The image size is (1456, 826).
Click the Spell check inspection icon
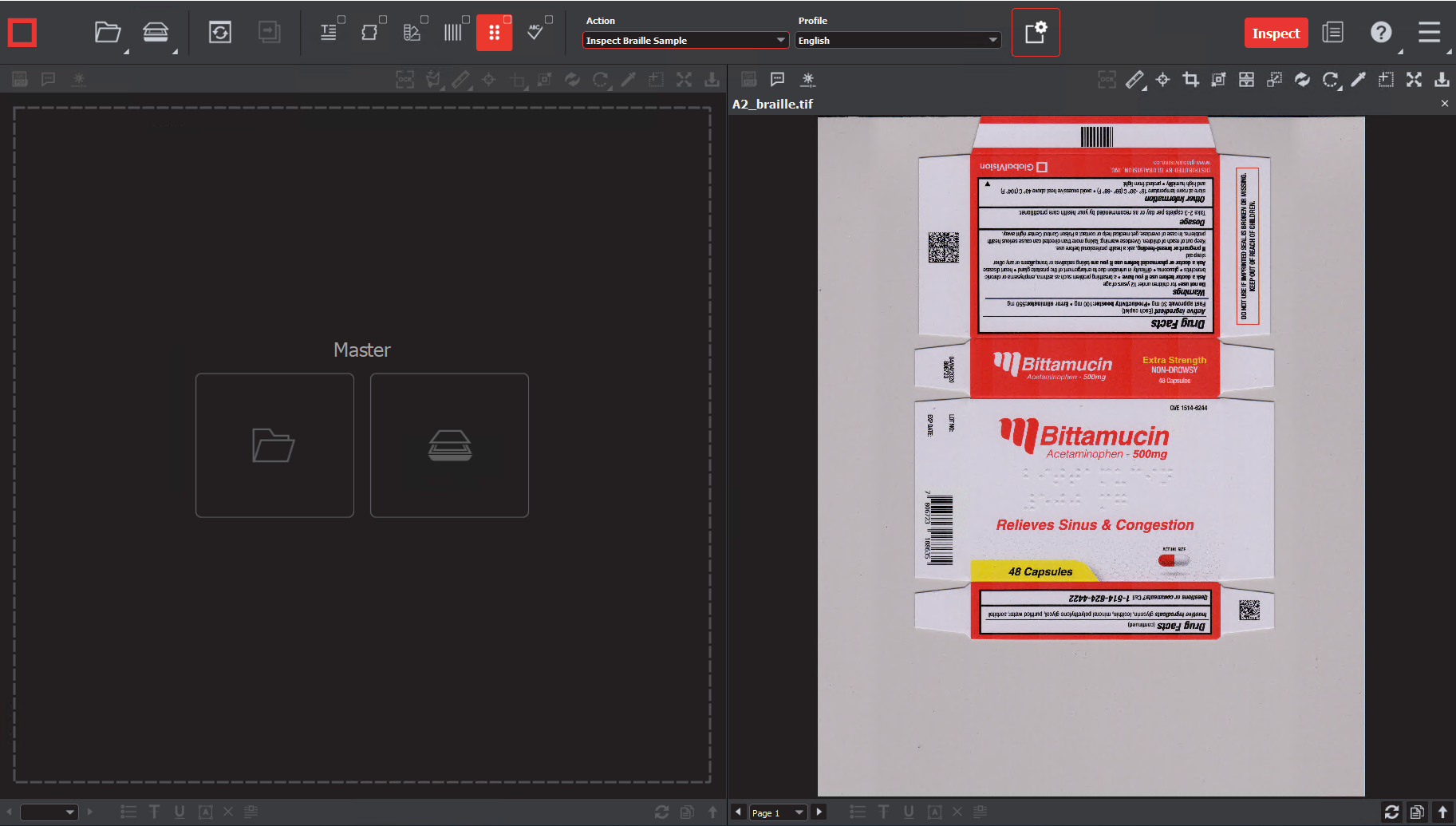point(535,33)
